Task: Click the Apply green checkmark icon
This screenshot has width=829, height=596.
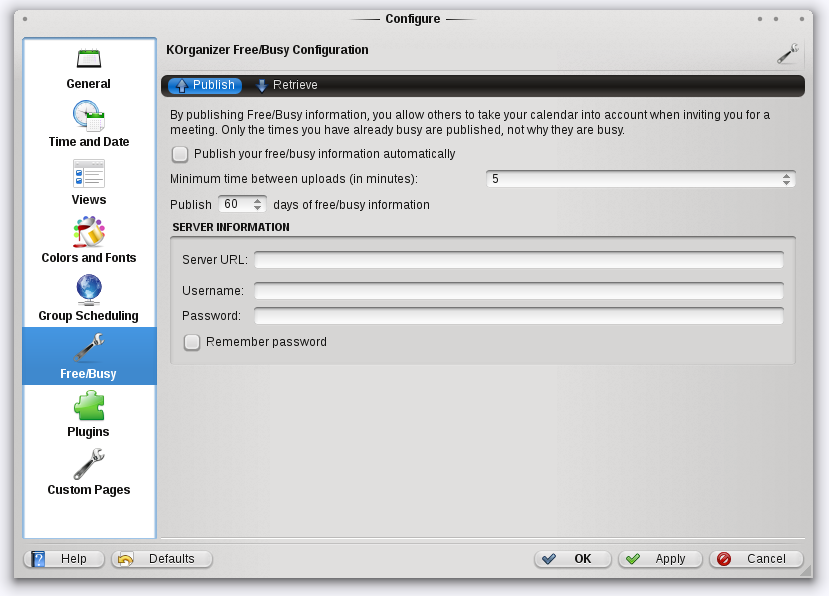Action: point(633,559)
